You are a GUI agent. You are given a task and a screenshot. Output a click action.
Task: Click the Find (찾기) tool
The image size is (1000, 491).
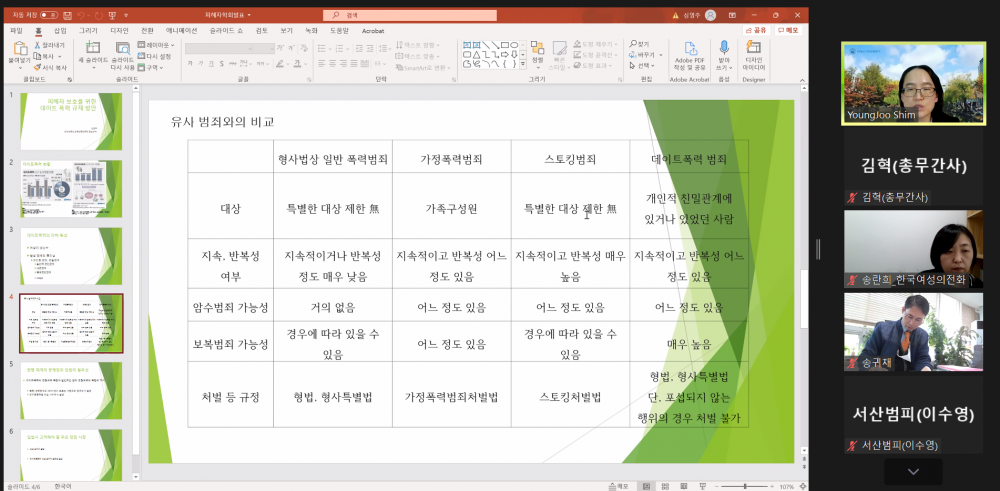pyautogui.click(x=640, y=44)
